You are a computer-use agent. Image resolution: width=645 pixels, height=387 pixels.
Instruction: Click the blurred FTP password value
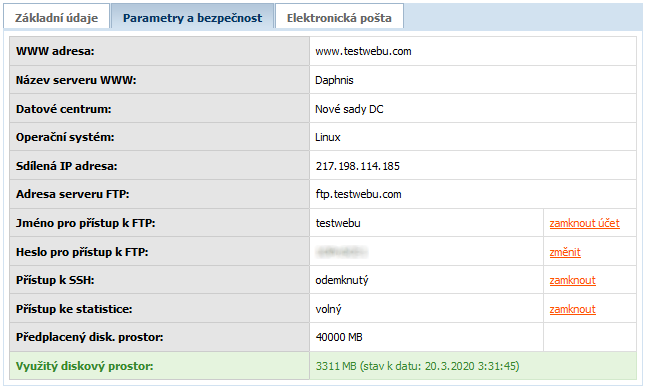pos(342,252)
